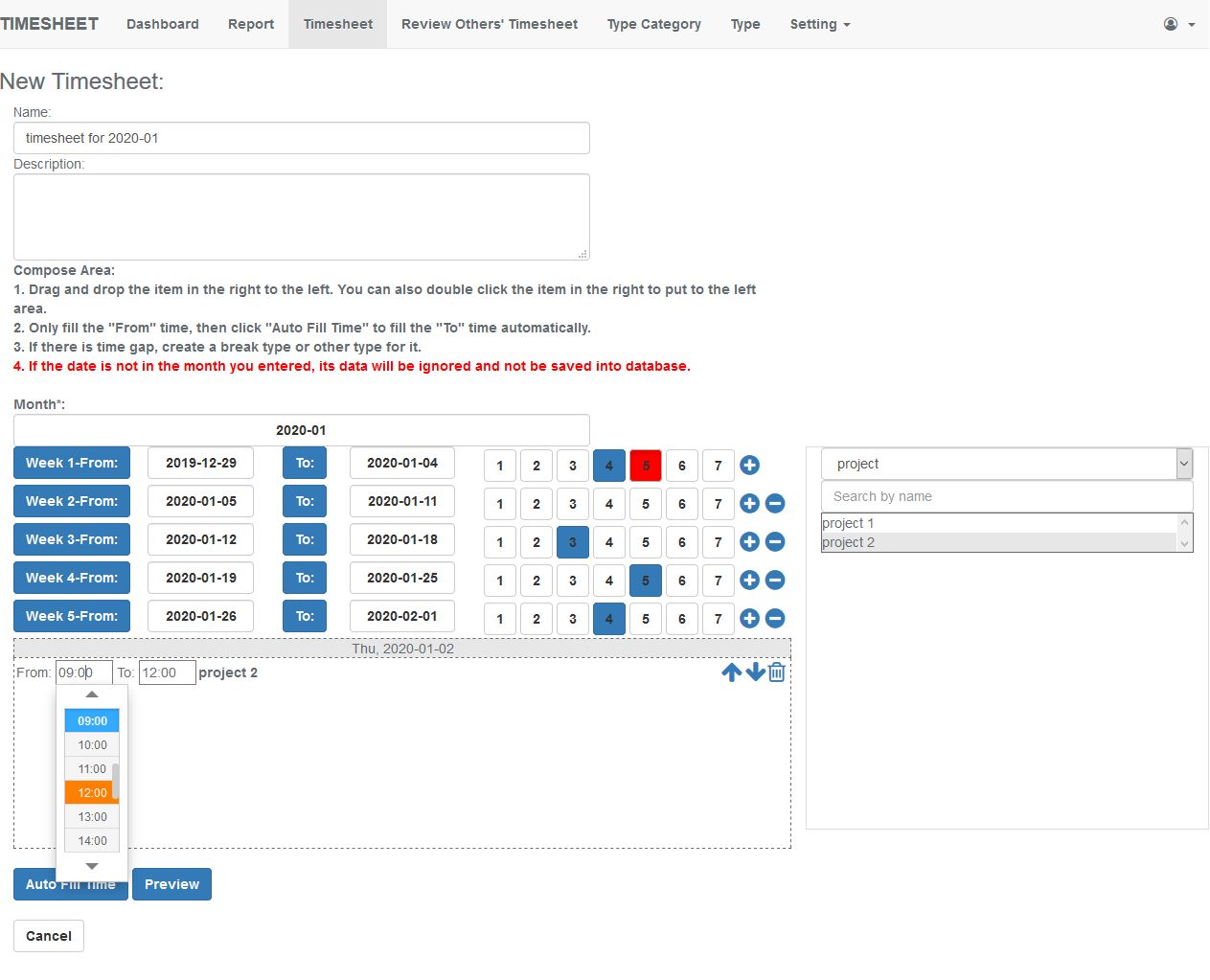Viewport: 1210px width, 980px height.
Task: Go to the Dashboard tab
Action: tap(163, 24)
